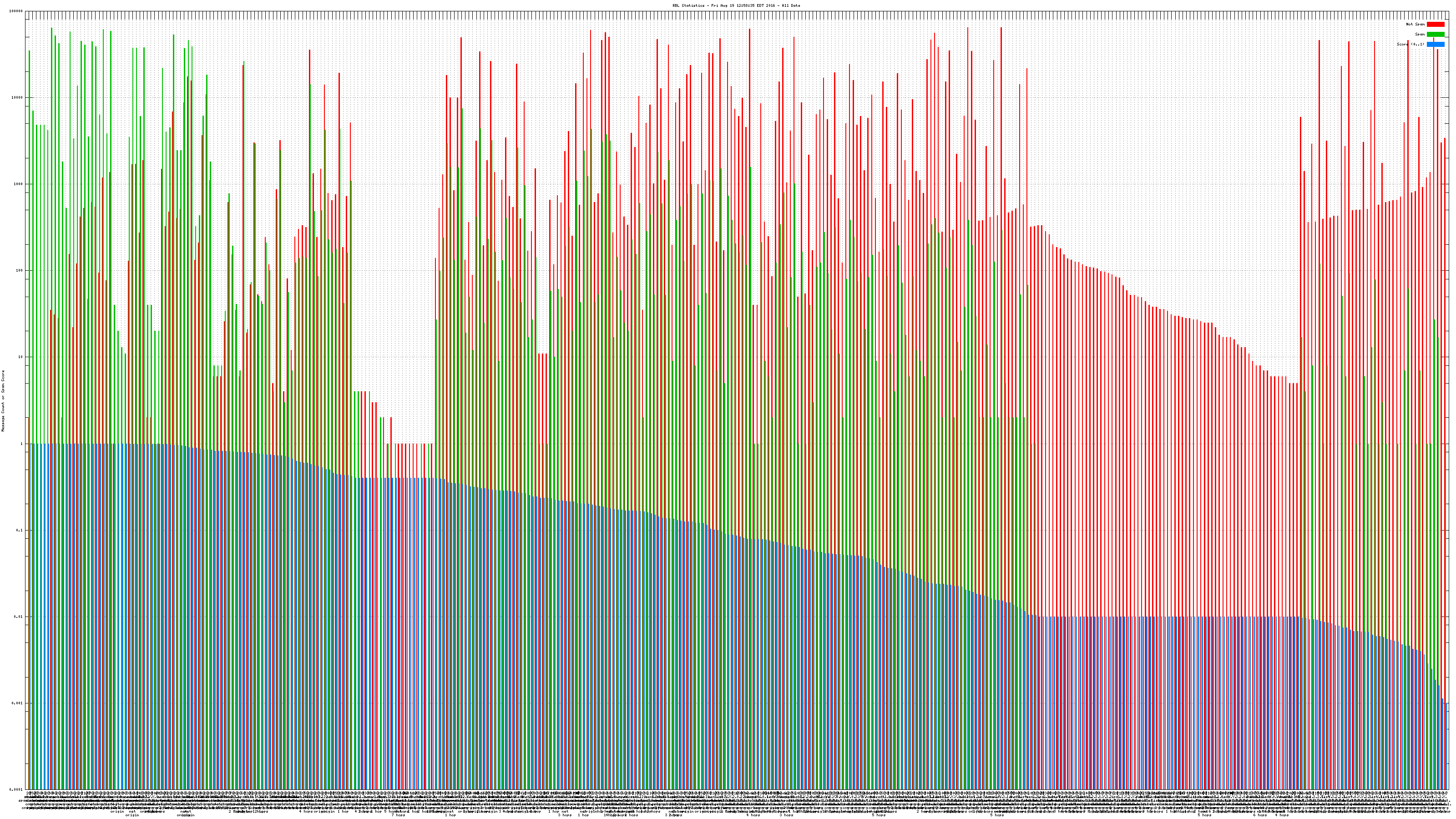Click the "7 hops" x-axis label
Viewport: 1456px width, 819px height.
[x=399, y=815]
